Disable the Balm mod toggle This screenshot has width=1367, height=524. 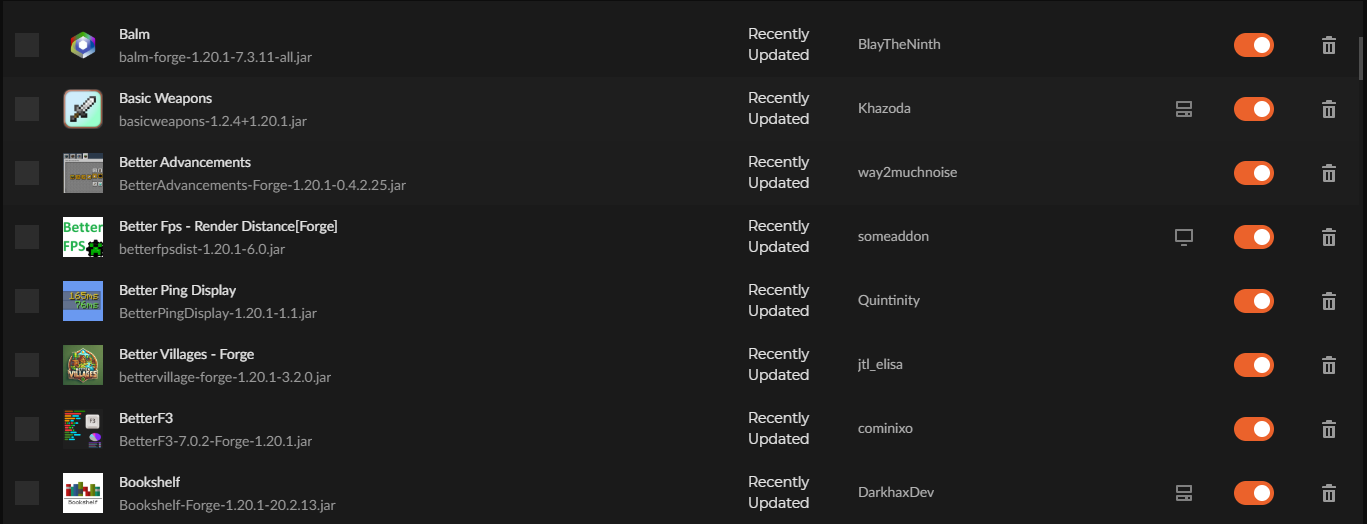(x=1253, y=45)
